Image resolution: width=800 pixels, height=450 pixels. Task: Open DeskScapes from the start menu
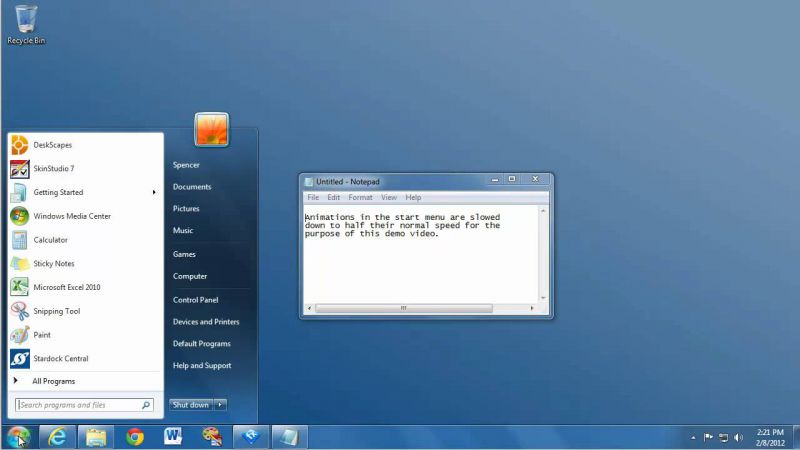pyautogui.click(x=53, y=145)
